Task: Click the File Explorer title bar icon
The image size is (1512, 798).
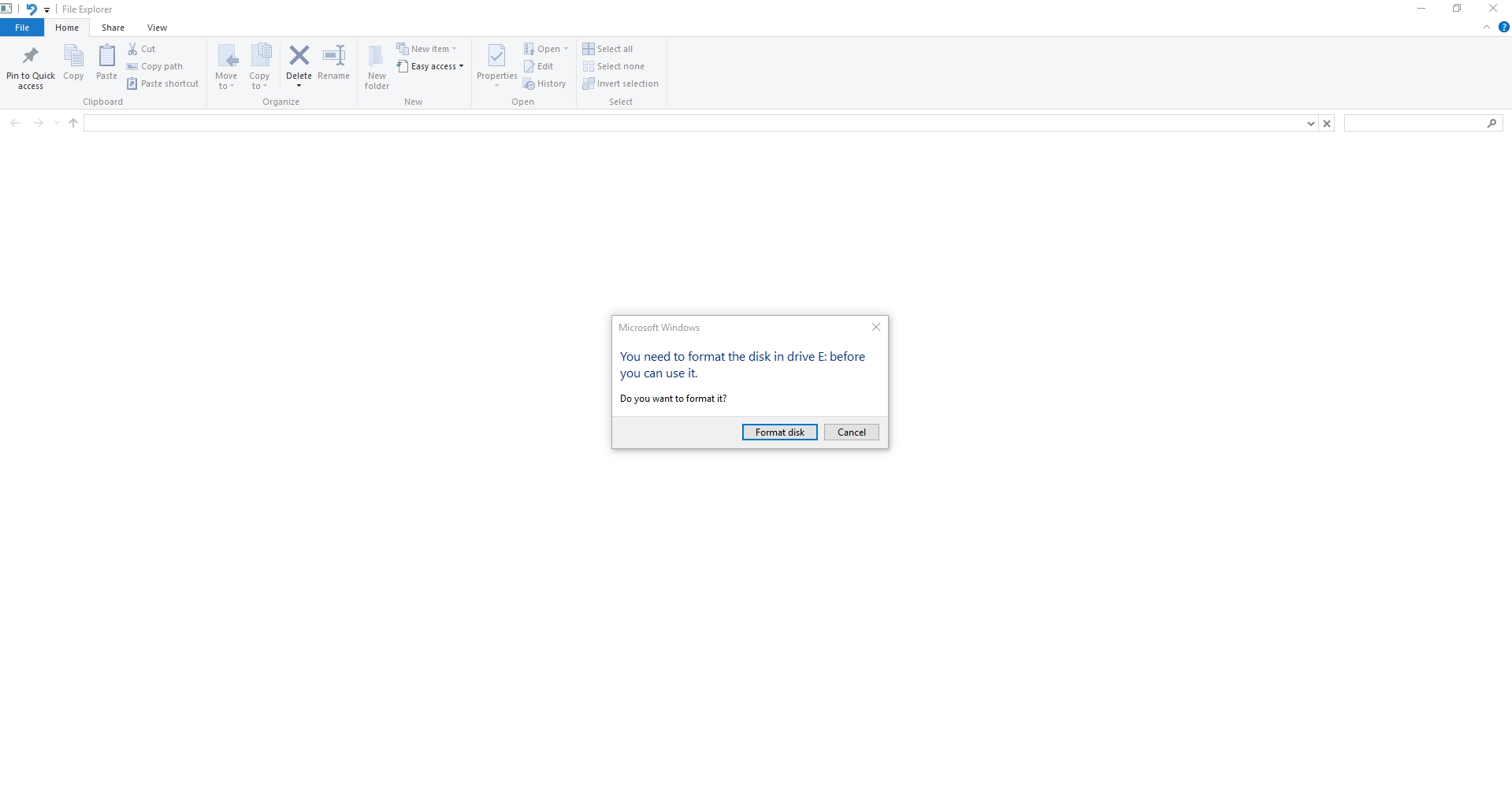Action: (6, 9)
